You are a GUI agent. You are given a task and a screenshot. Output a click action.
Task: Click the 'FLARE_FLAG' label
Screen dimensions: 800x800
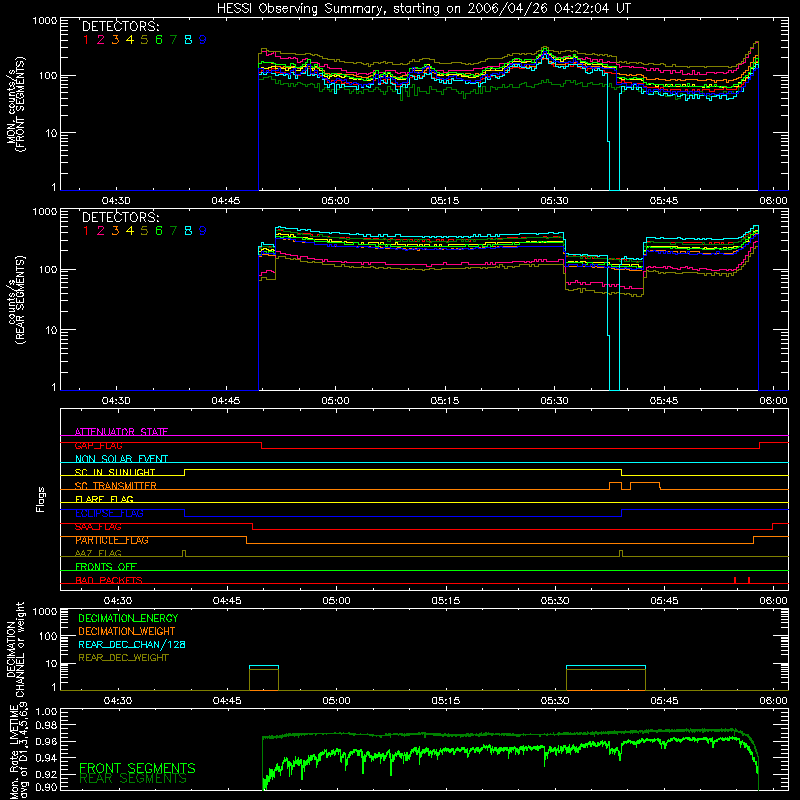[x=104, y=499]
